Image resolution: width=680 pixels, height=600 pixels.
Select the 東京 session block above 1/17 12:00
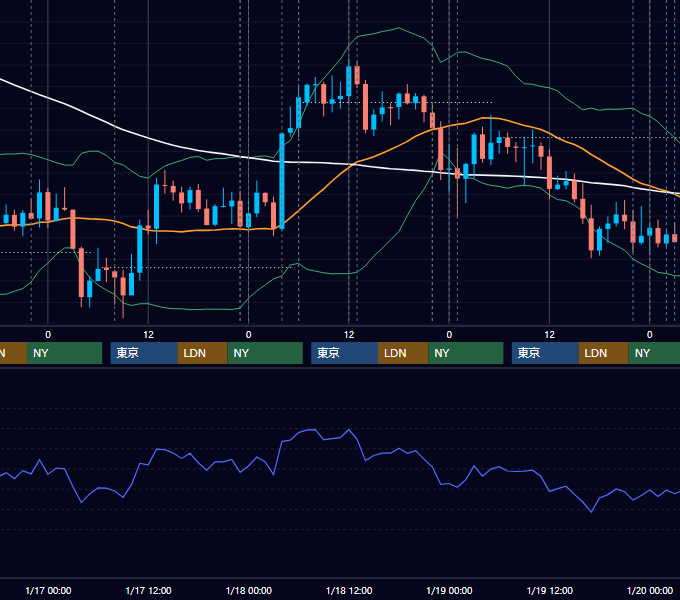(x=144, y=353)
